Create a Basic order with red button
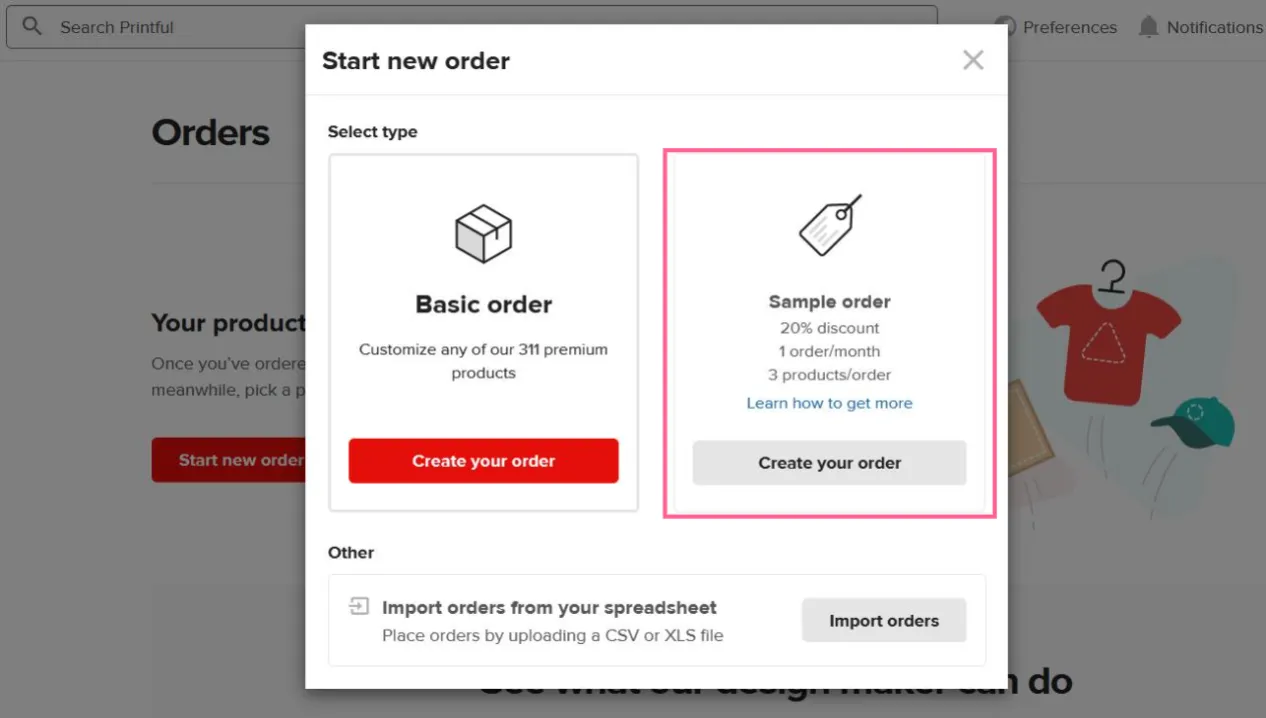Viewport: 1266px width, 718px height. (x=483, y=461)
